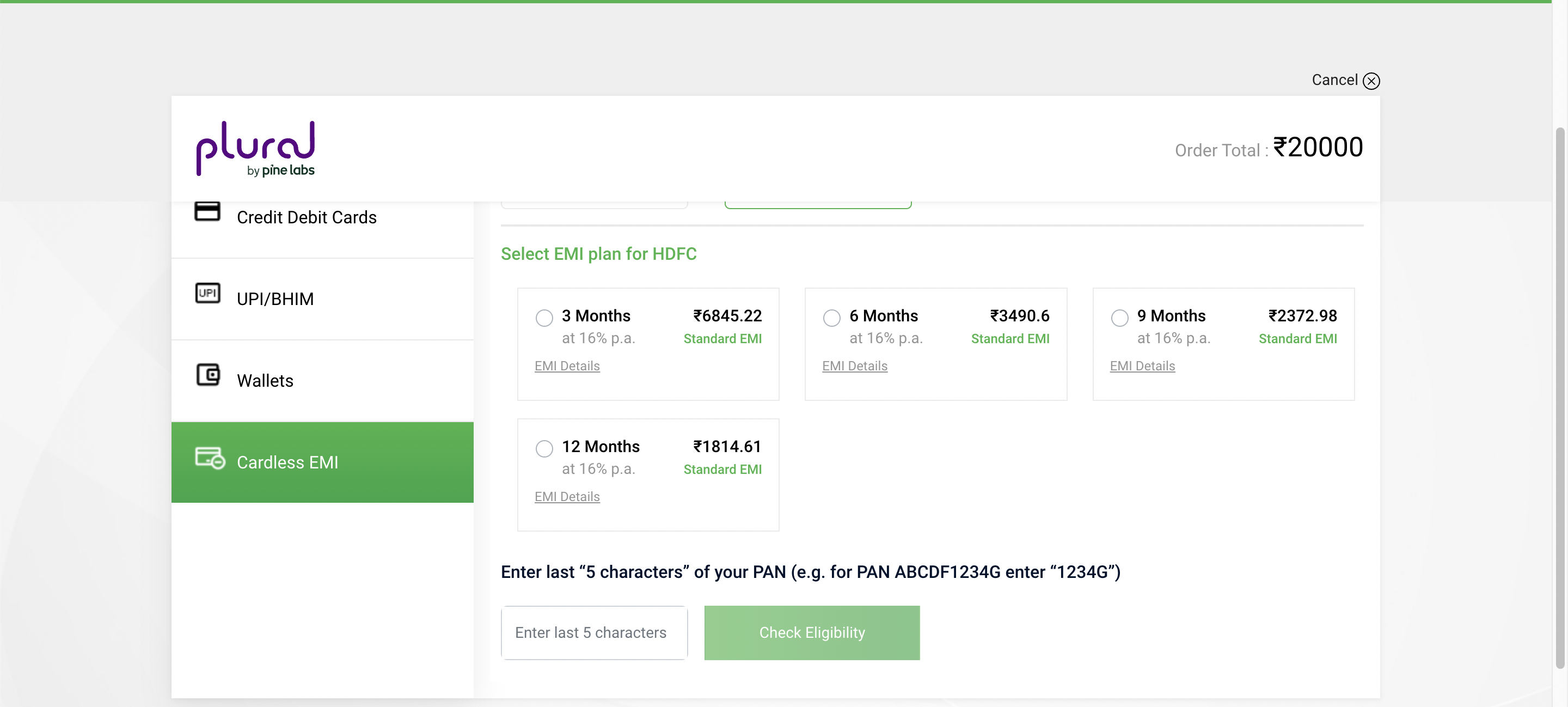View EMI Details for 12 Months plan
This screenshot has width=1568, height=707.
tap(567, 497)
